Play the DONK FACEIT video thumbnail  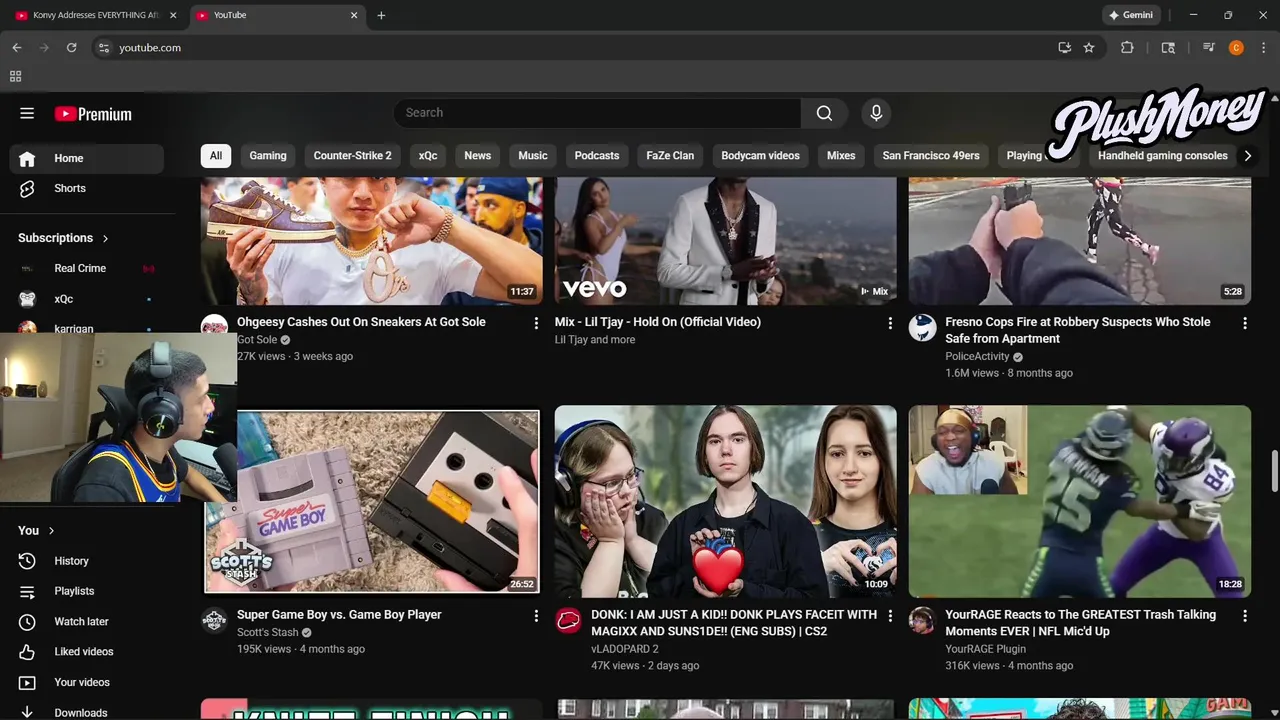click(725, 501)
